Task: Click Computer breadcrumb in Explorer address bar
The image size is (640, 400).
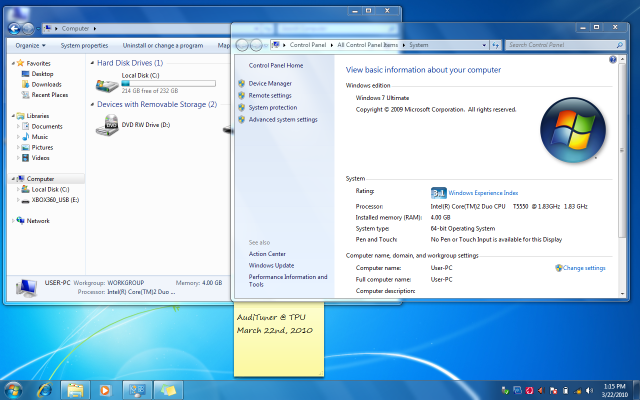Action: pos(75,29)
